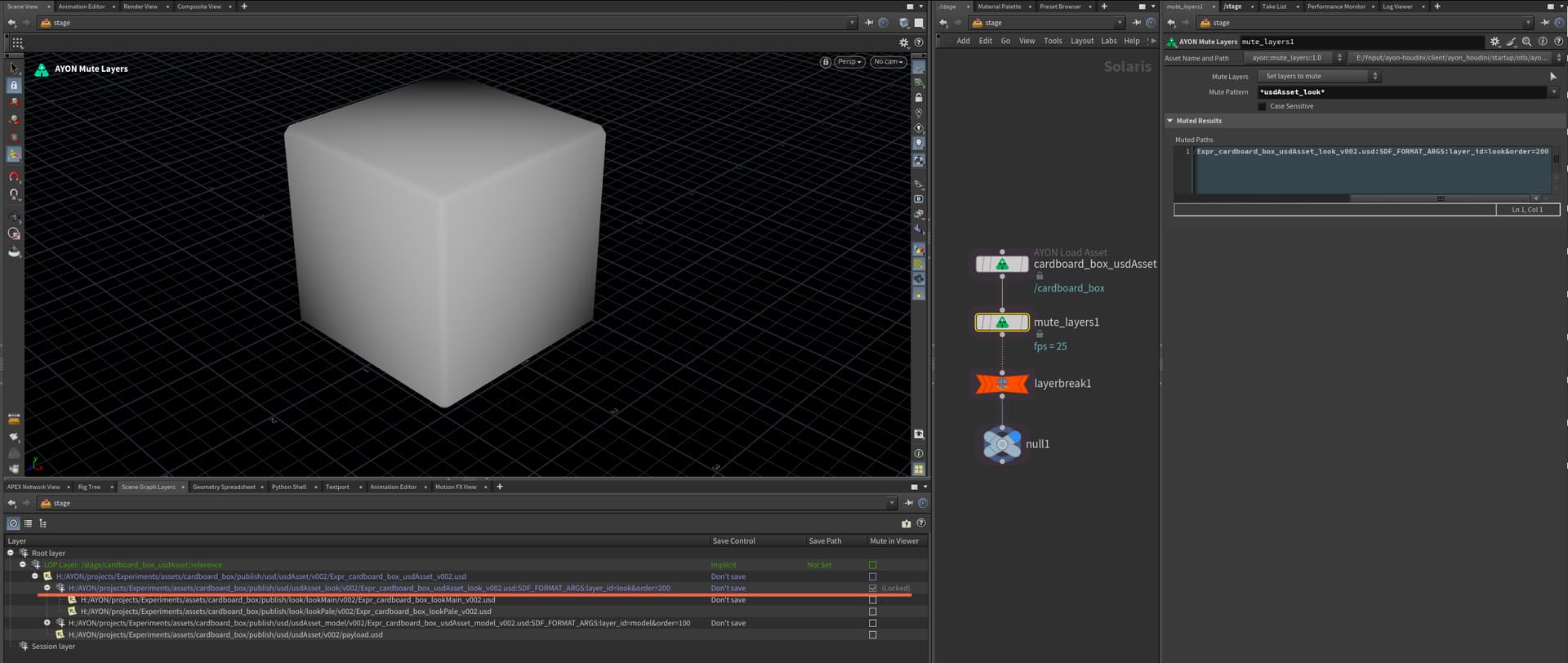
Task: Switch to the Performance Monitor tab
Action: [x=1335, y=7]
